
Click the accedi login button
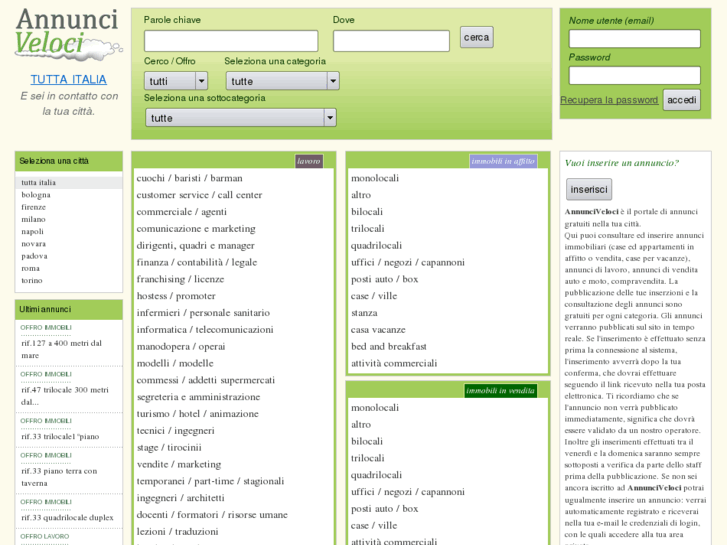tap(682, 100)
